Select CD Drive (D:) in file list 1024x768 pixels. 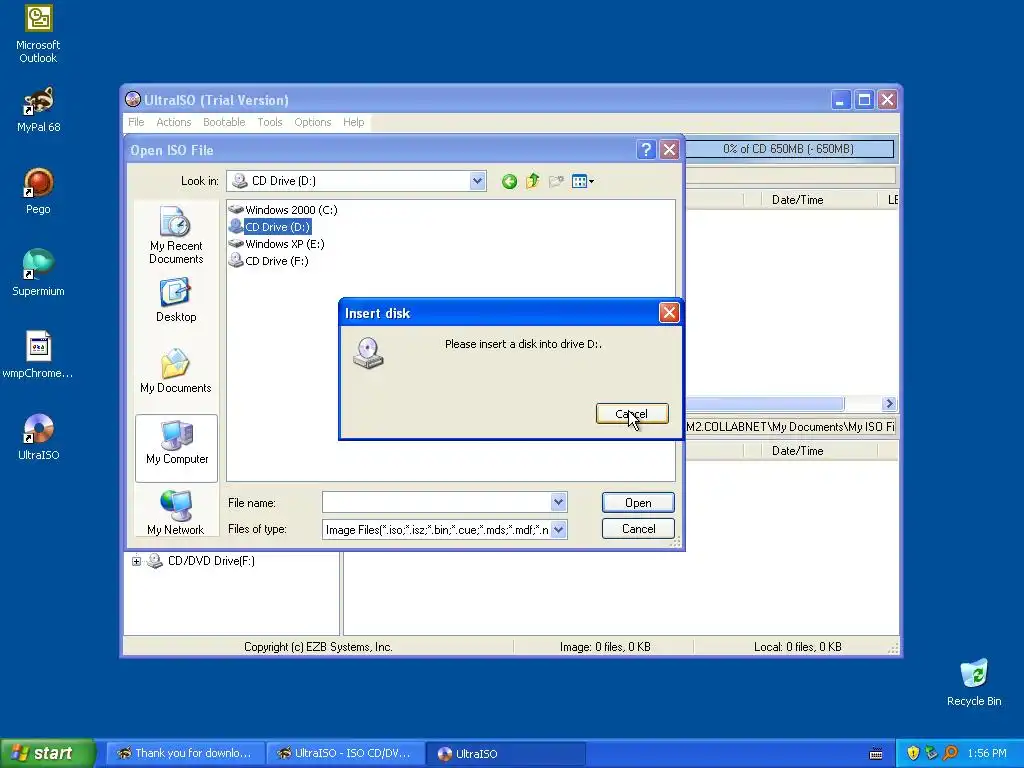[270, 227]
